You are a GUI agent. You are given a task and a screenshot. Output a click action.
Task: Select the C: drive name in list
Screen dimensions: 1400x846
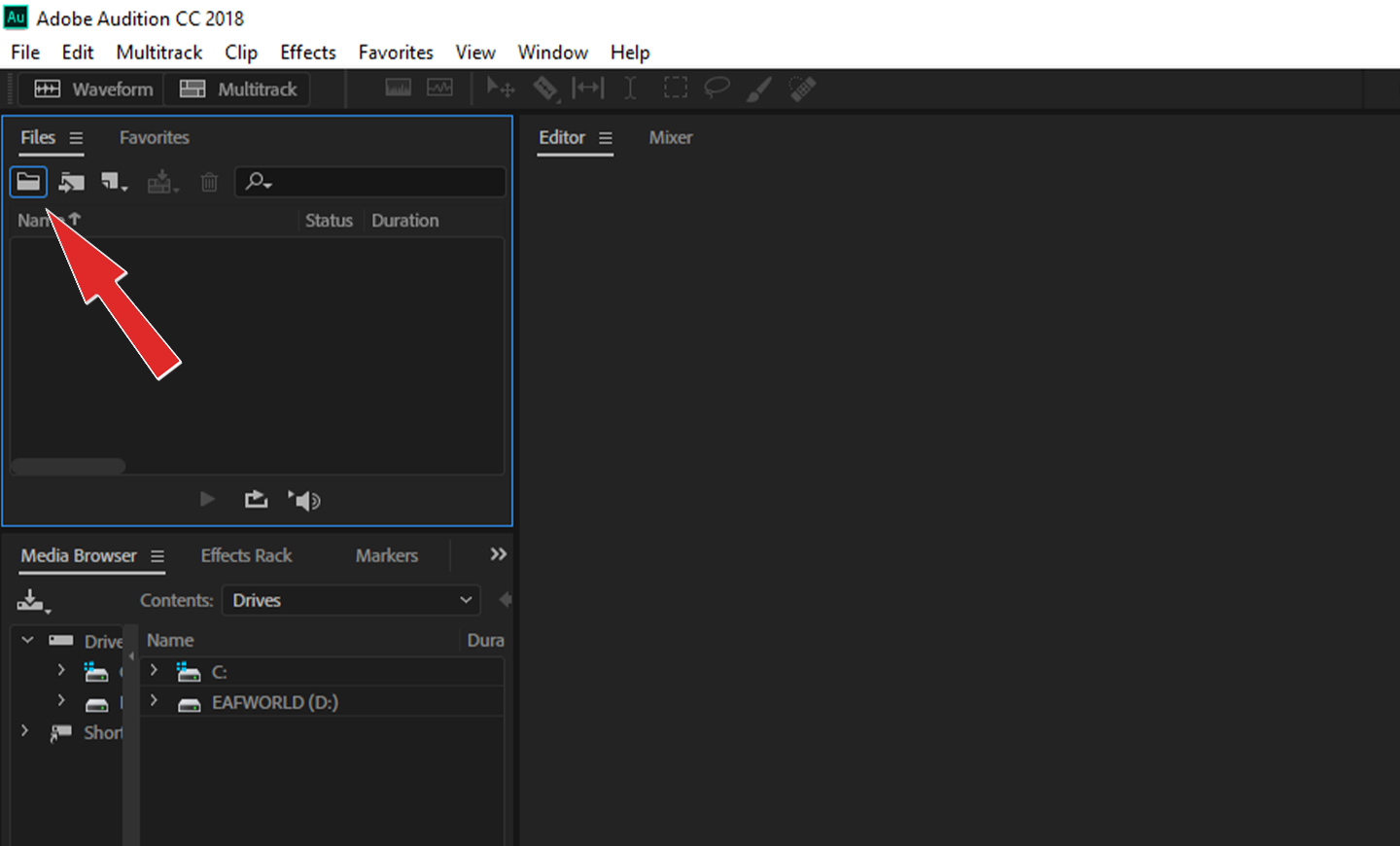[220, 672]
